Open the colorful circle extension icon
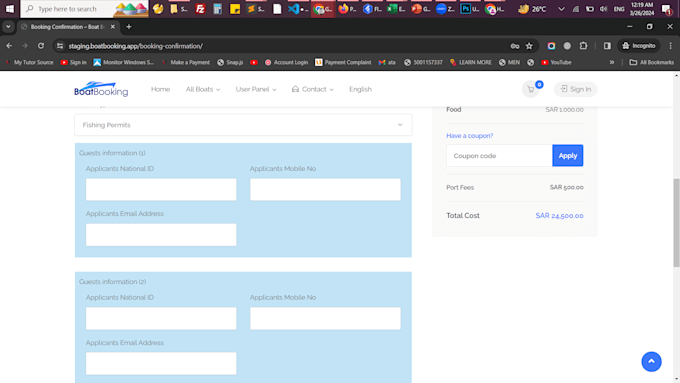 [551, 46]
